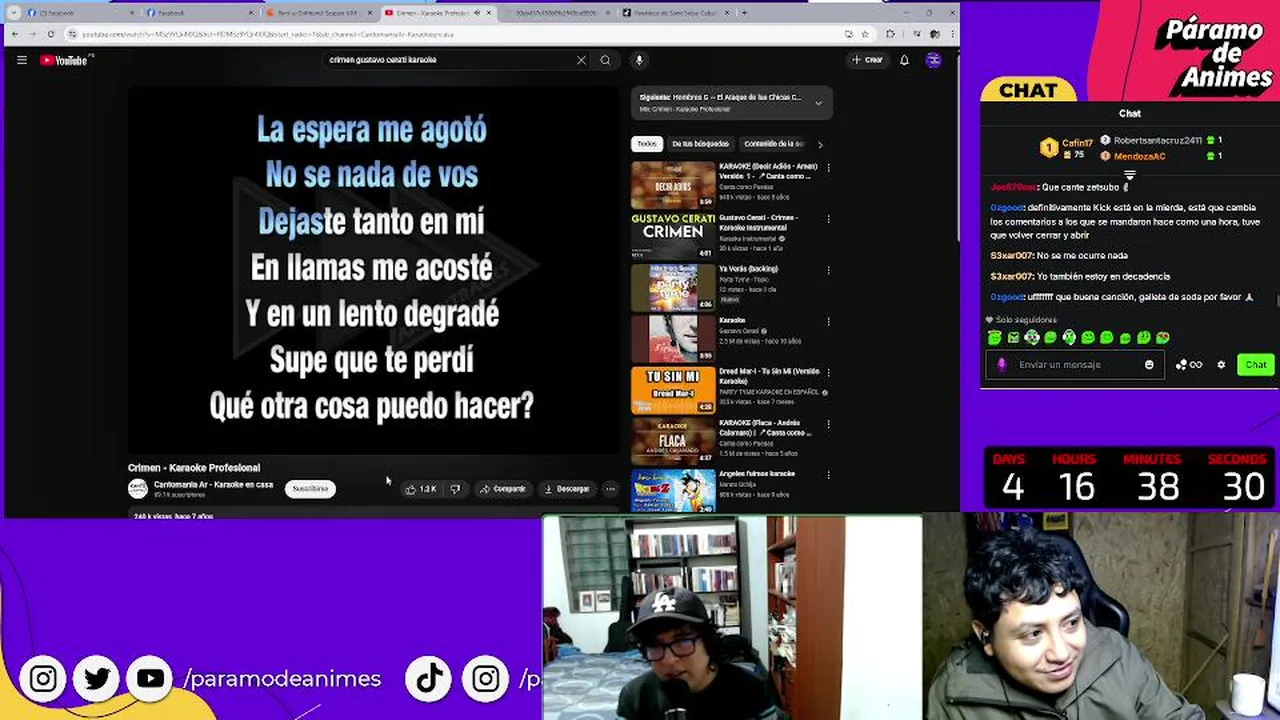The image size is (1280, 720).
Task: Select the Todos filter chip
Action: pos(646,144)
